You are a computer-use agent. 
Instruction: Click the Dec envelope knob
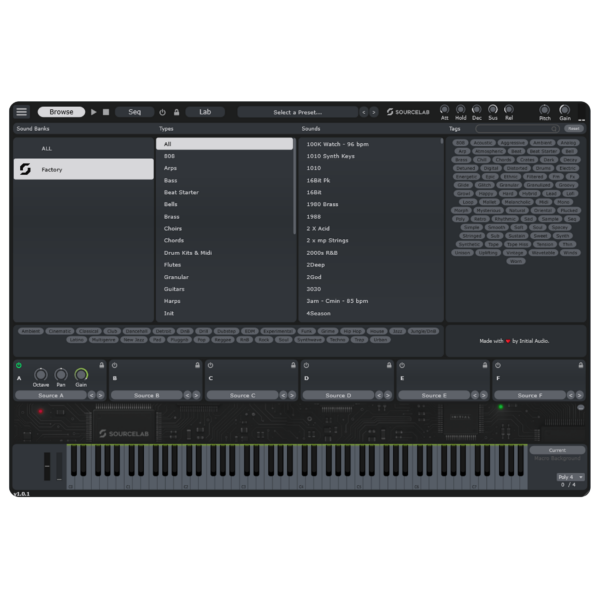tap(476, 109)
